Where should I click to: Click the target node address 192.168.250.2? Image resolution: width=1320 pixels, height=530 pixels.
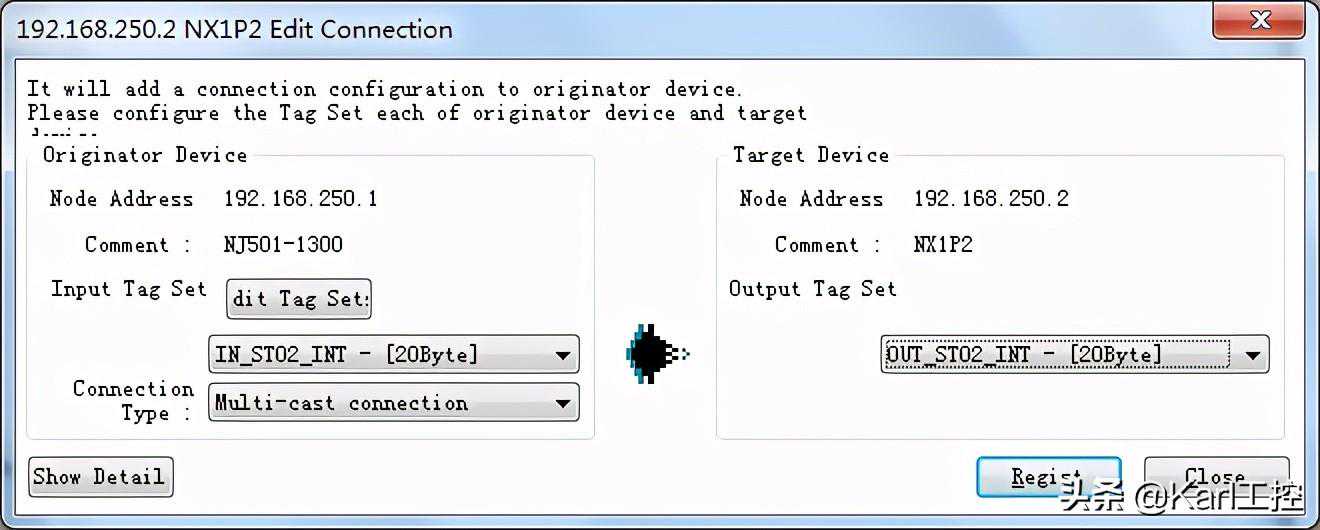991,198
